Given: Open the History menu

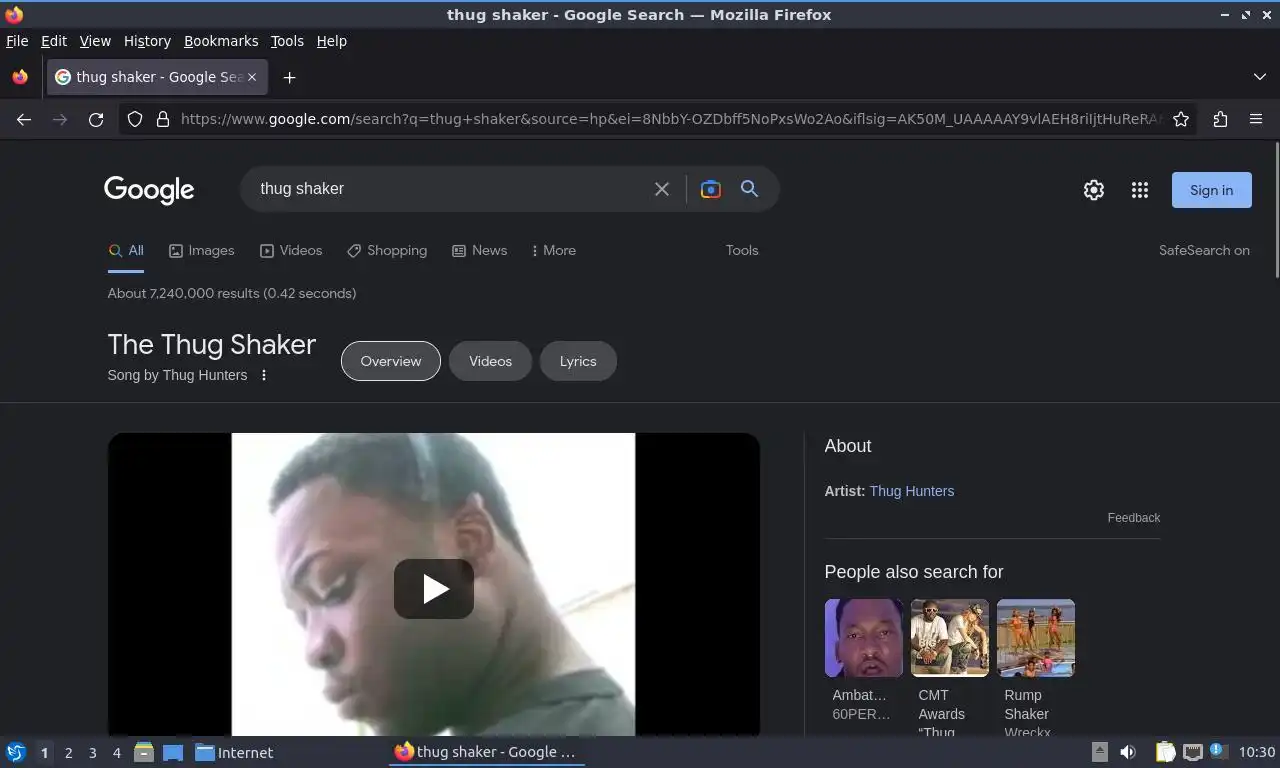Looking at the screenshot, I should (147, 41).
